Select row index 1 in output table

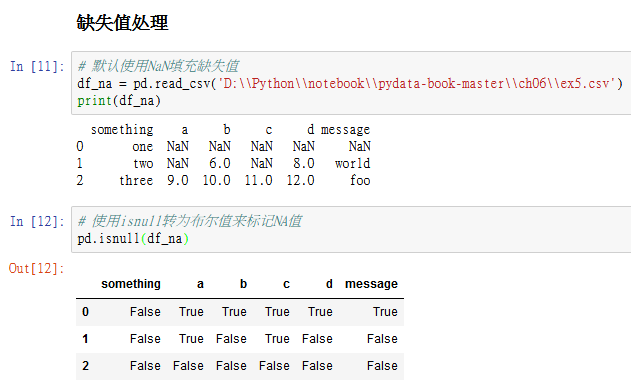[85, 339]
